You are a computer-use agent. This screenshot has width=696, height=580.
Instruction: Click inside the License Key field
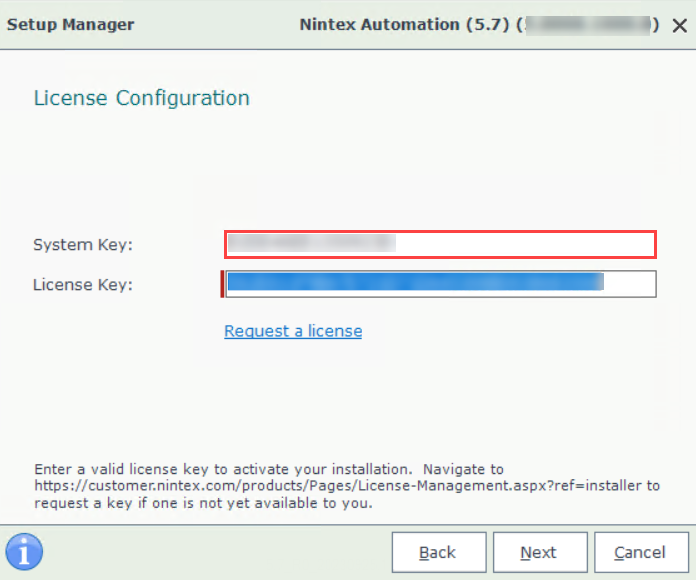coord(630,284)
